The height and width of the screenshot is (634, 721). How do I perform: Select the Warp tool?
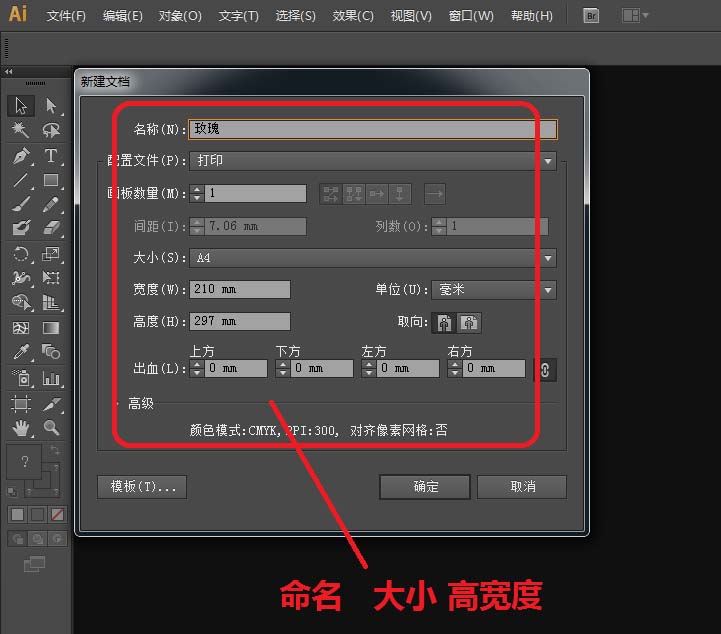point(21,278)
